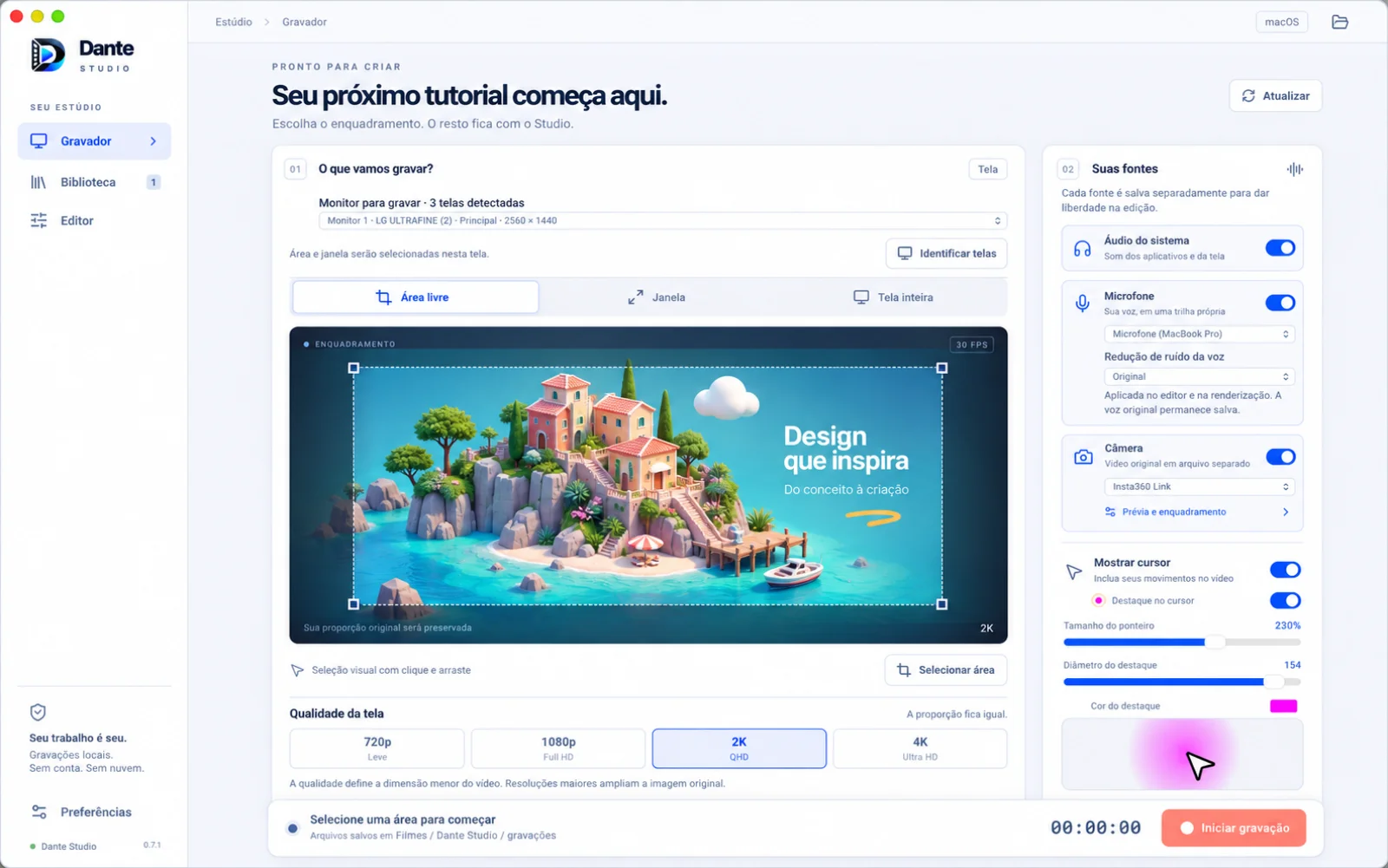Viewport: 1388px width, 868px height.
Task: Click pointer icon beside Seleção visual text
Action: [x=297, y=670]
